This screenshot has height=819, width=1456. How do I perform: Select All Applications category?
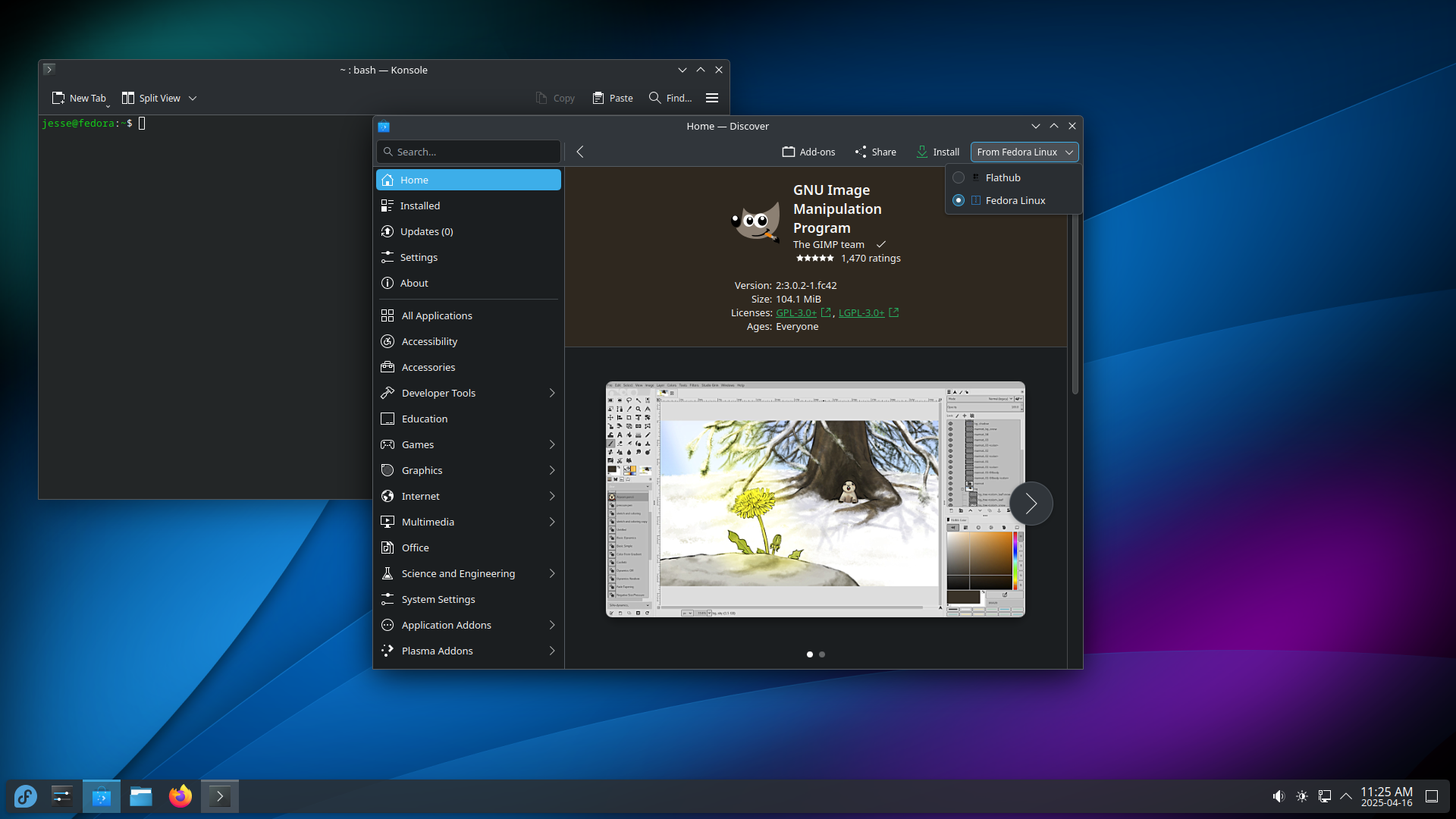pos(469,315)
